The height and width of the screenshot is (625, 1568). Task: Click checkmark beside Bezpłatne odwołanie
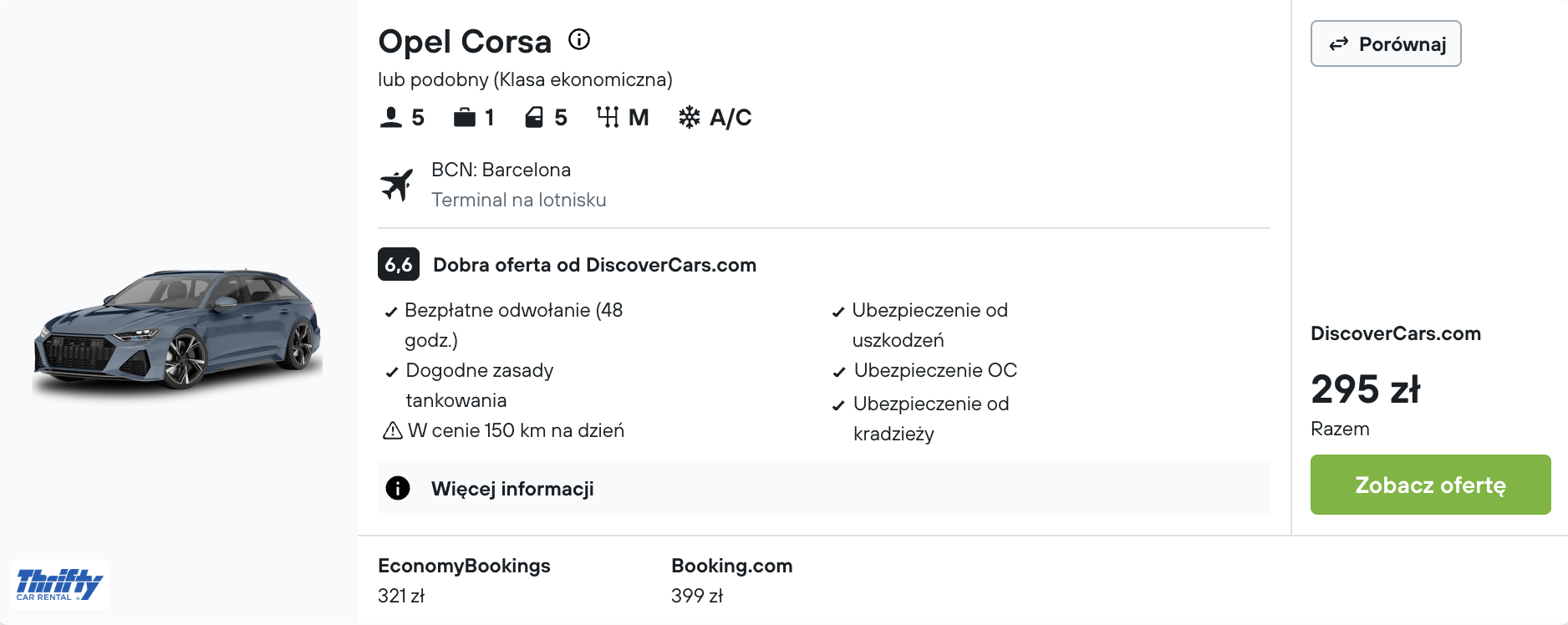click(390, 312)
